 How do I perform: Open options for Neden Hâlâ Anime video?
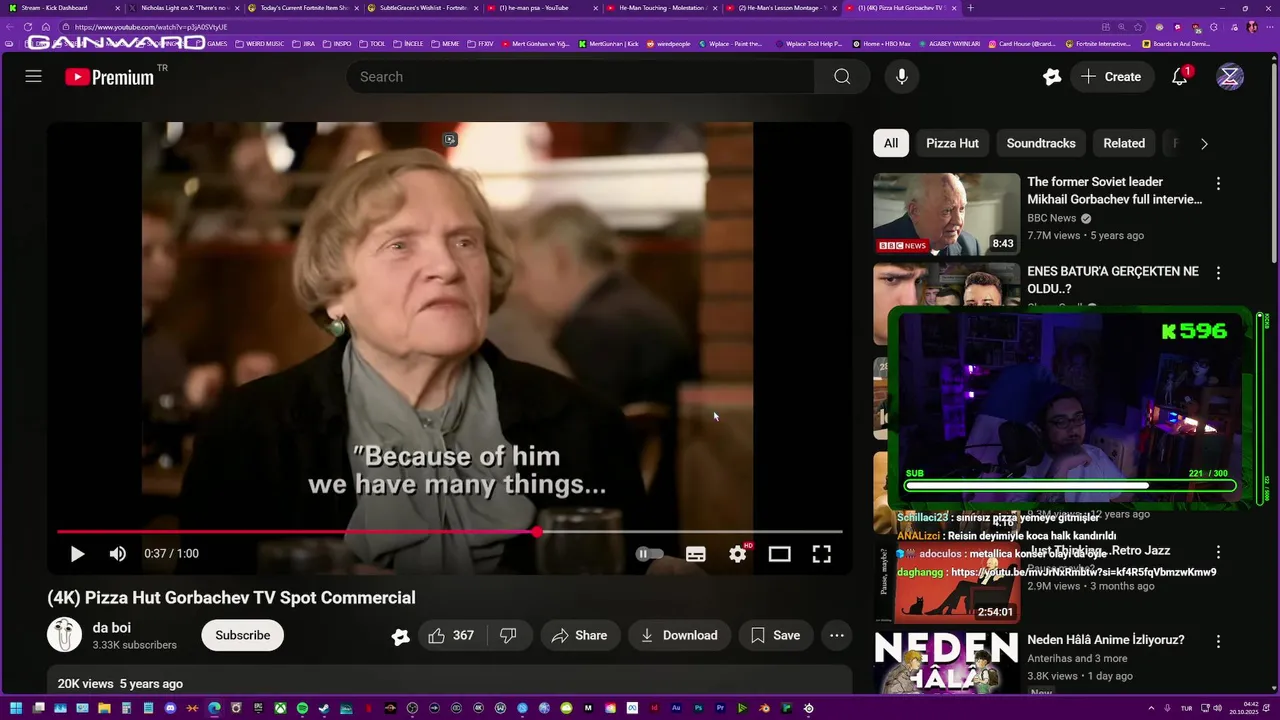point(1218,642)
